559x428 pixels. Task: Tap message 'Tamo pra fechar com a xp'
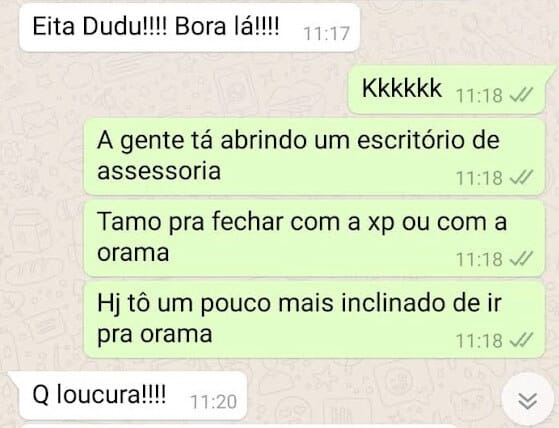click(314, 238)
